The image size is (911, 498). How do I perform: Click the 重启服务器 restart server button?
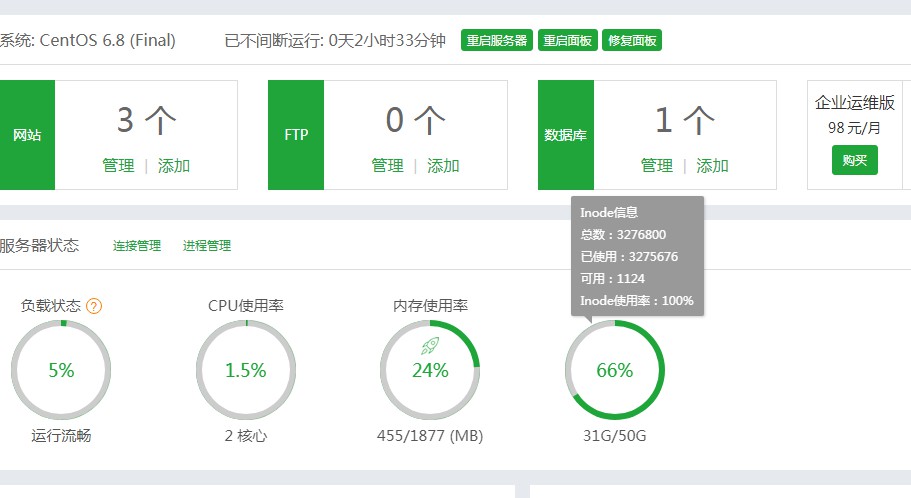(497, 41)
